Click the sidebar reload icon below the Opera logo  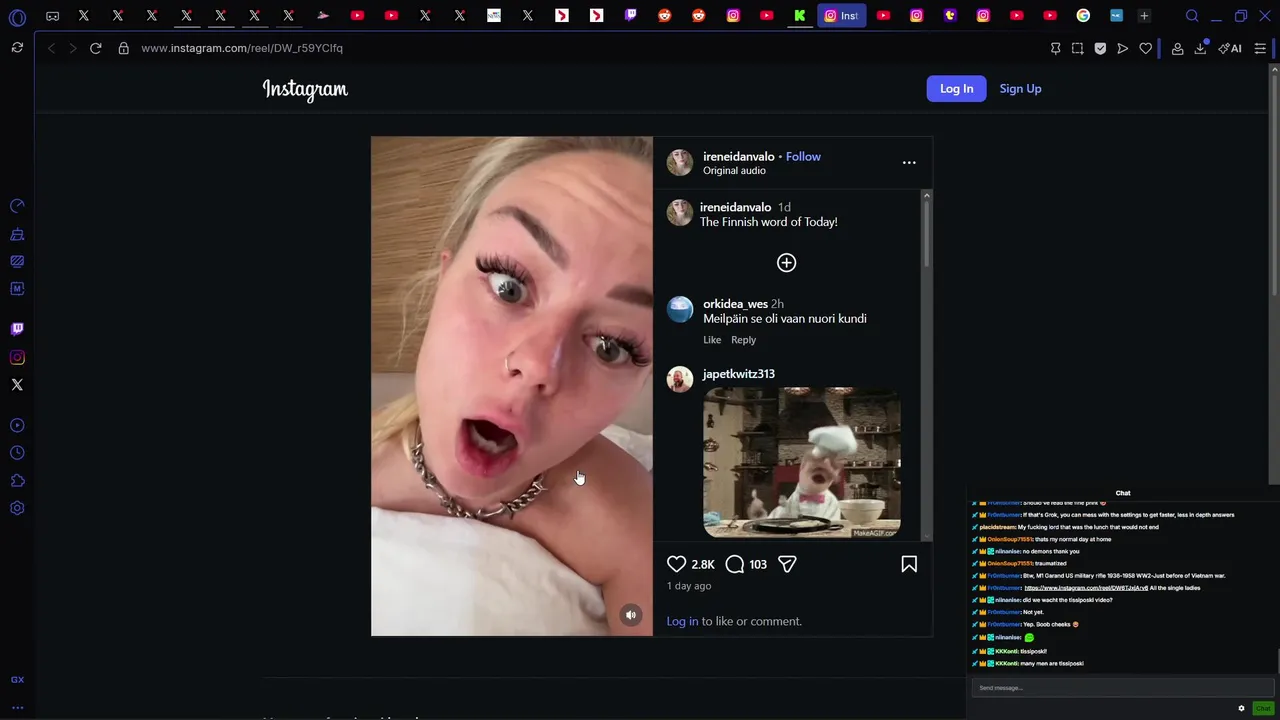[x=17, y=48]
